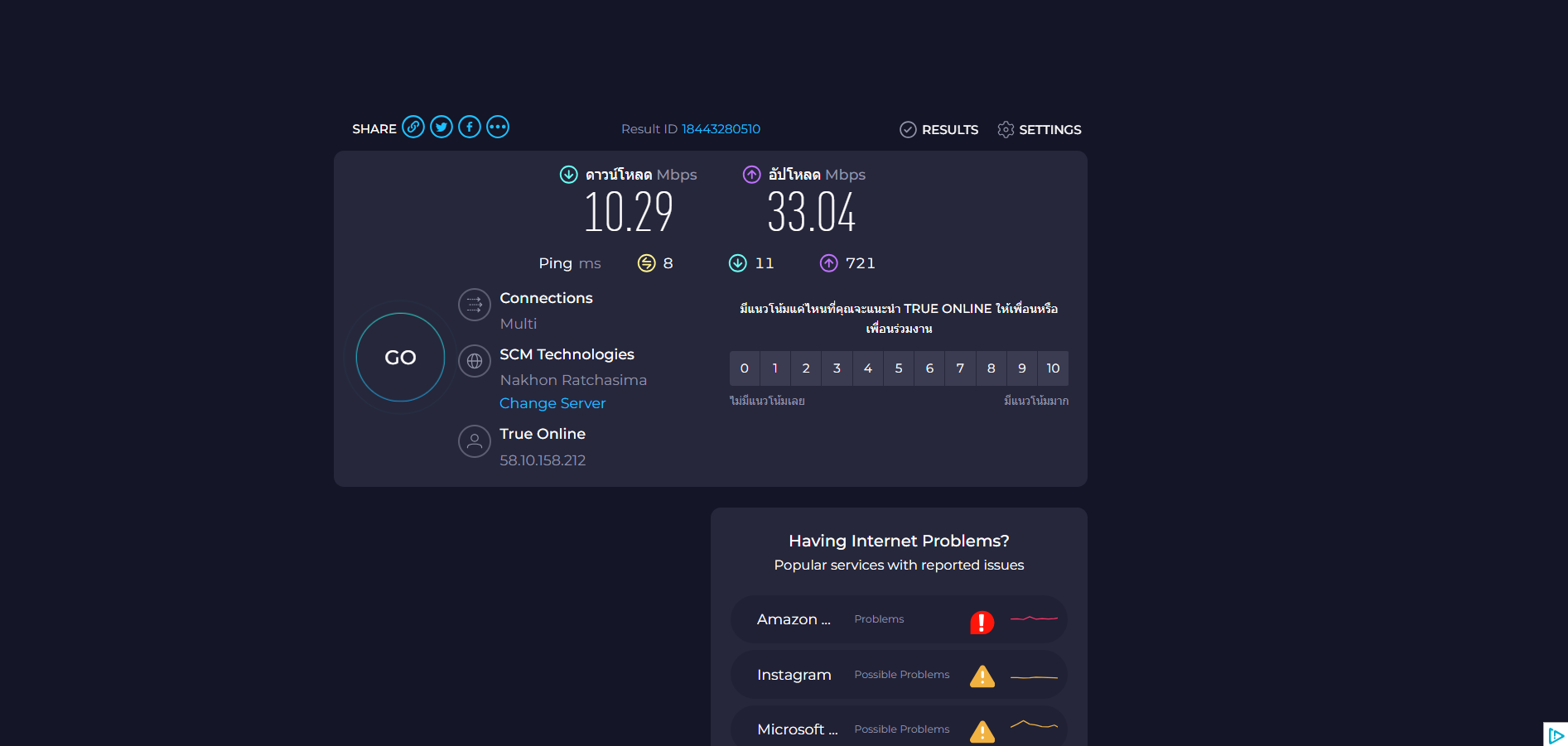
Task: Rate recommendation likelihood as 4
Action: click(x=868, y=368)
